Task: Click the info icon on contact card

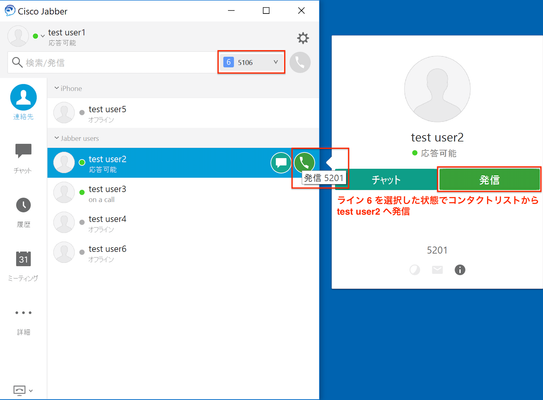Action: [460, 270]
